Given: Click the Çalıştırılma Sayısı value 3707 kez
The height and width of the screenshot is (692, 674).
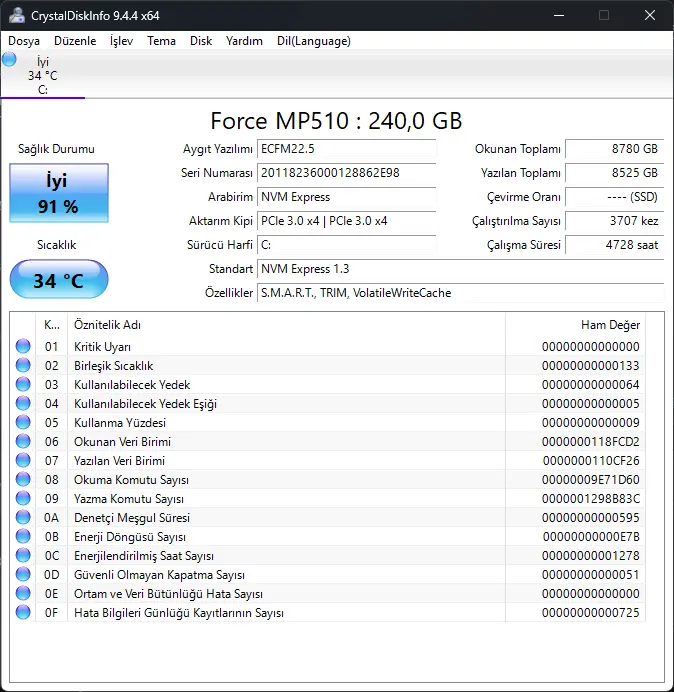Looking at the screenshot, I should point(614,221).
